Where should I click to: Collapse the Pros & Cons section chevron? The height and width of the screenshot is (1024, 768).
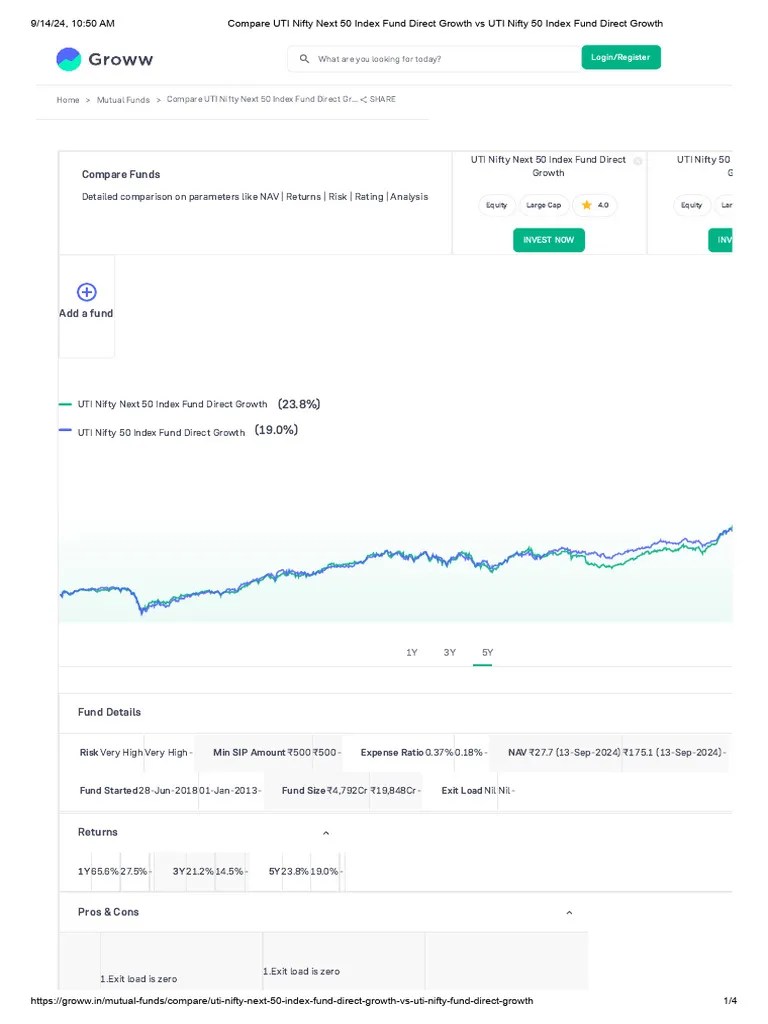coord(569,913)
